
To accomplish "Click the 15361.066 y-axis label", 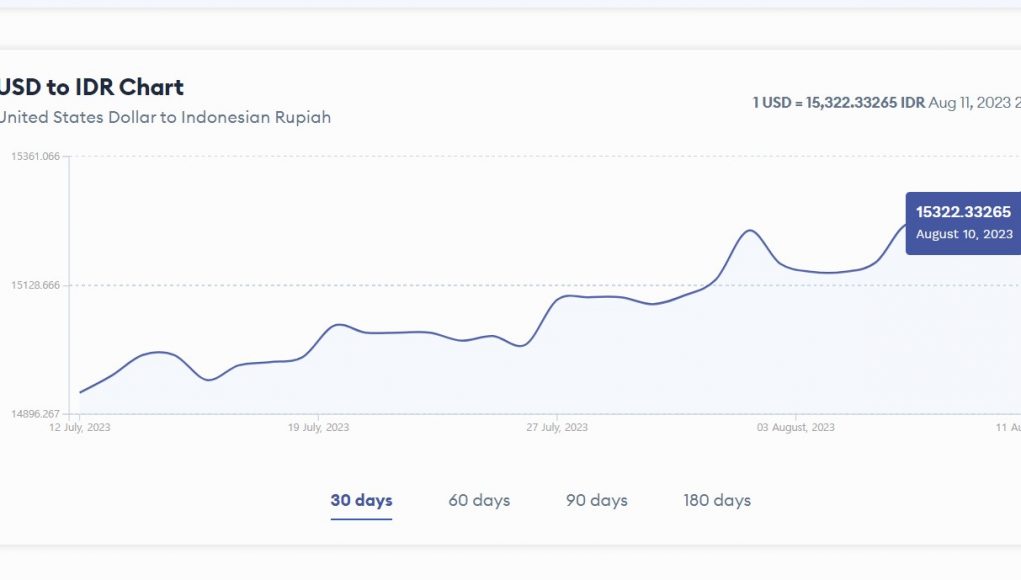I will tap(36, 156).
